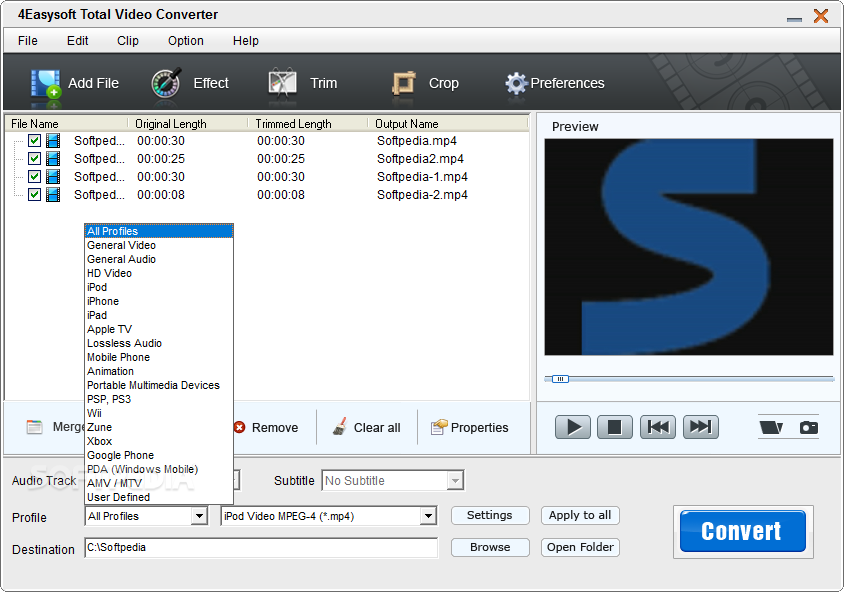Take a snapshot with camera icon

pos(808,427)
